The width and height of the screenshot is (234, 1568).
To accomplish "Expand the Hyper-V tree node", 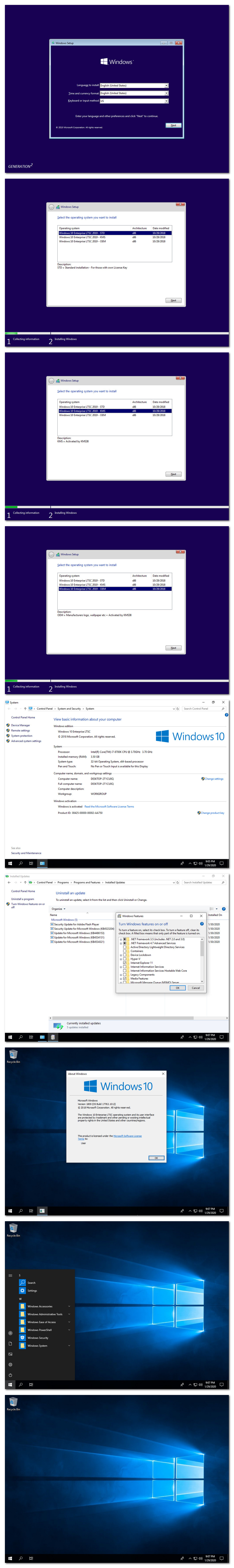I will (121, 959).
